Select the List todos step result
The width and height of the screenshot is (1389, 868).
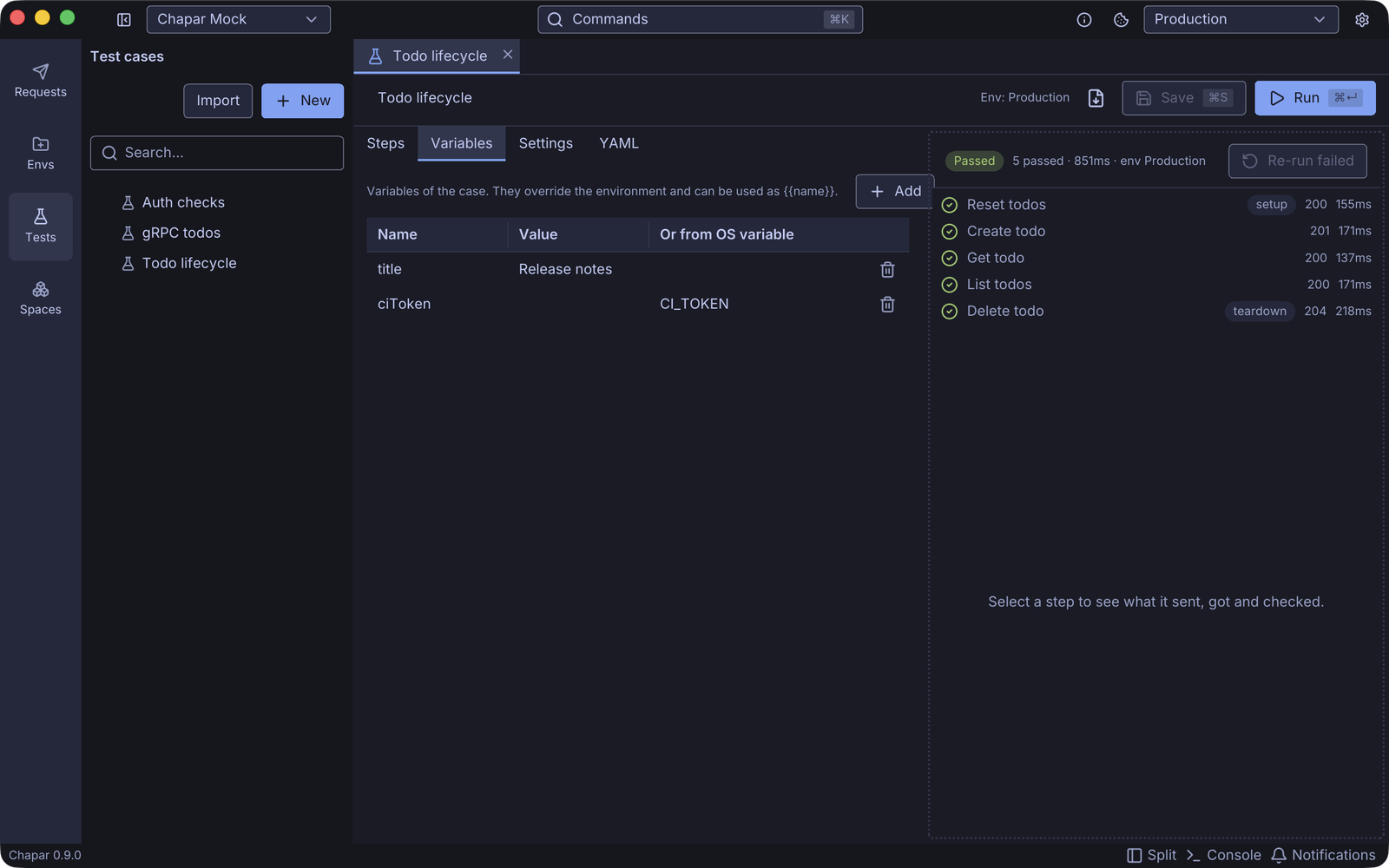coord(1156,285)
